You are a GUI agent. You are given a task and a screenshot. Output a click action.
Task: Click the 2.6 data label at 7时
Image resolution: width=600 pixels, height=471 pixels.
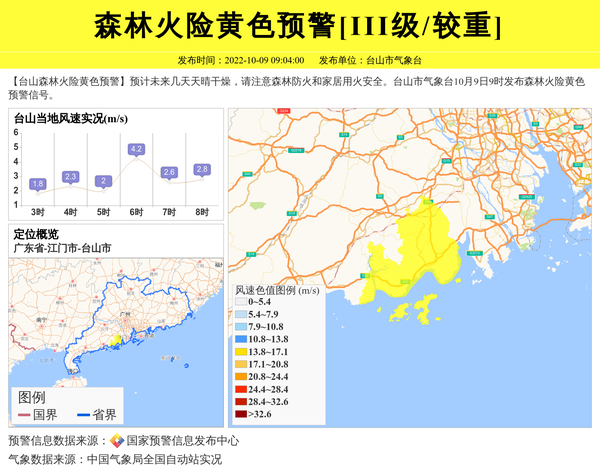point(169,173)
